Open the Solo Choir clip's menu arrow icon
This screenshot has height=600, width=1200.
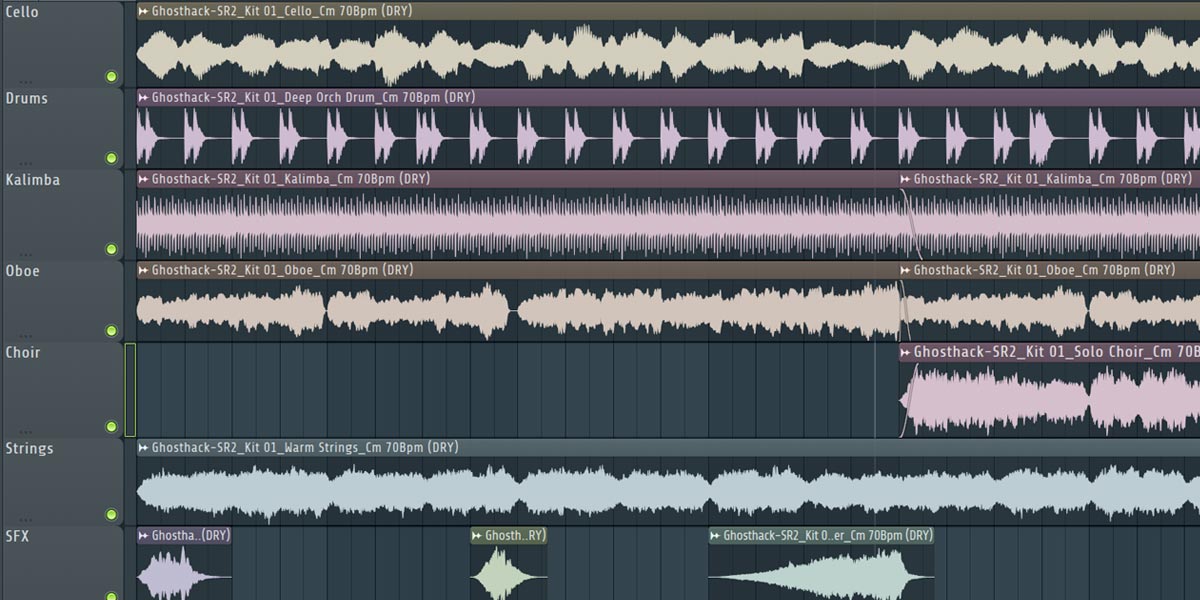tap(906, 352)
